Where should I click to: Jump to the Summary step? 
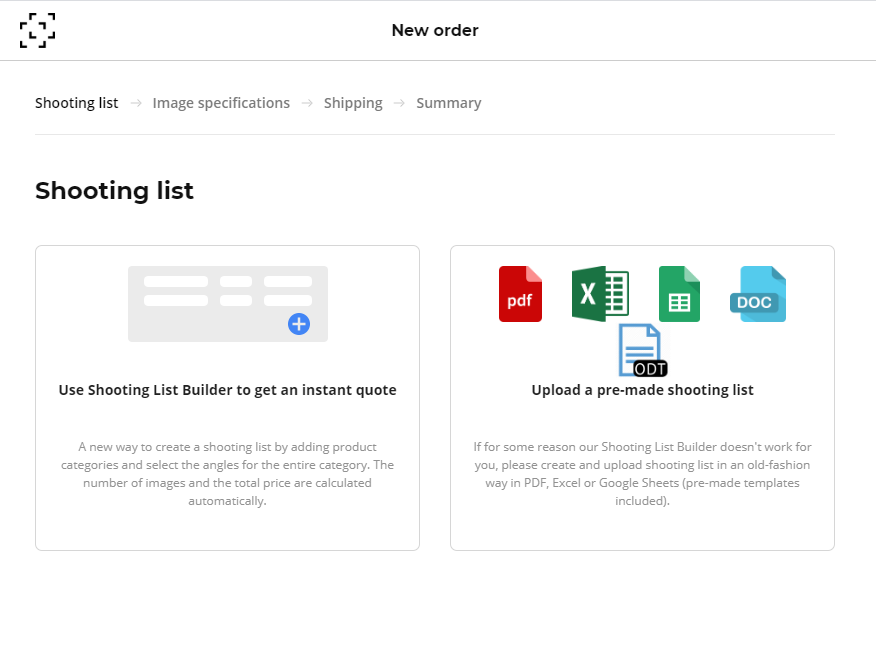(449, 103)
